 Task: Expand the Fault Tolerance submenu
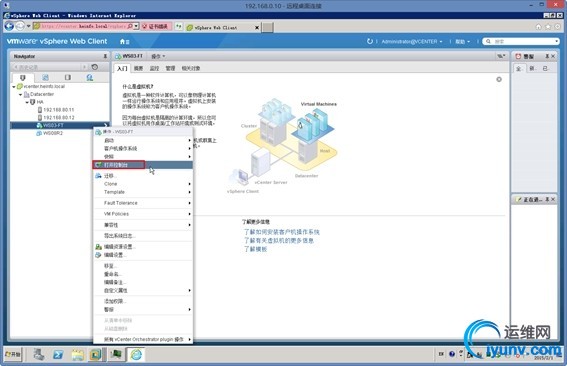143,203
